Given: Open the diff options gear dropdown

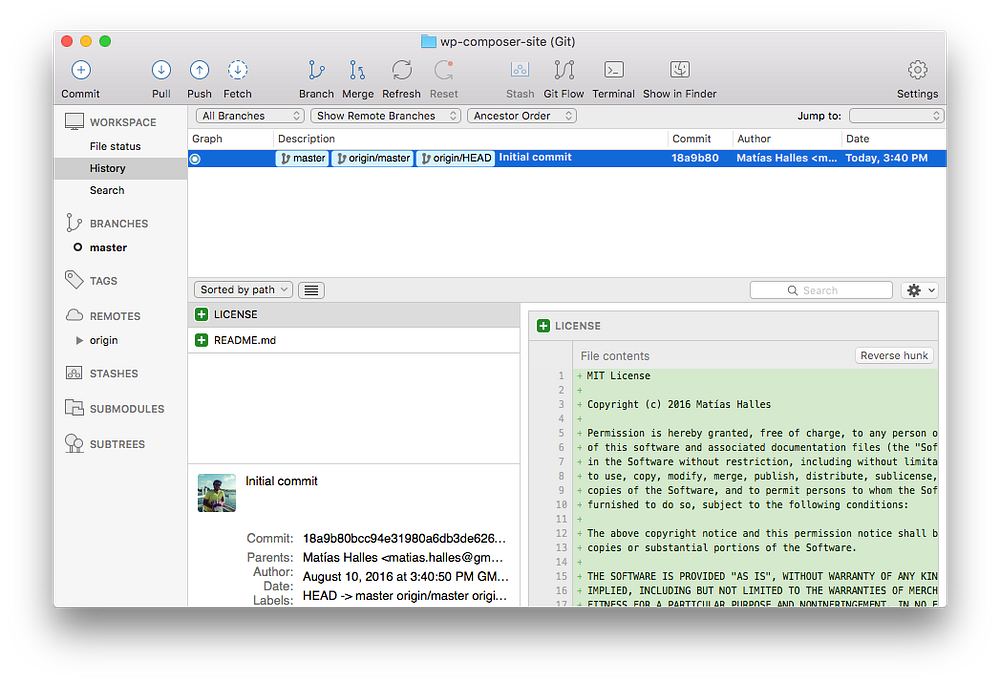Looking at the screenshot, I should click(919, 291).
